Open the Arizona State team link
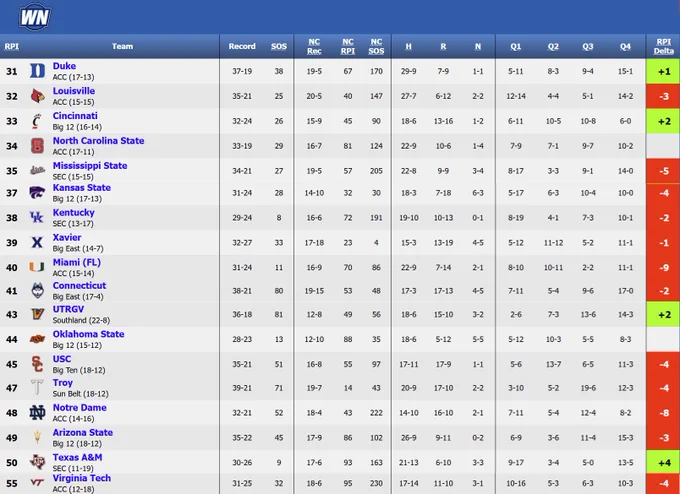The width and height of the screenshot is (680, 494). [x=82, y=432]
